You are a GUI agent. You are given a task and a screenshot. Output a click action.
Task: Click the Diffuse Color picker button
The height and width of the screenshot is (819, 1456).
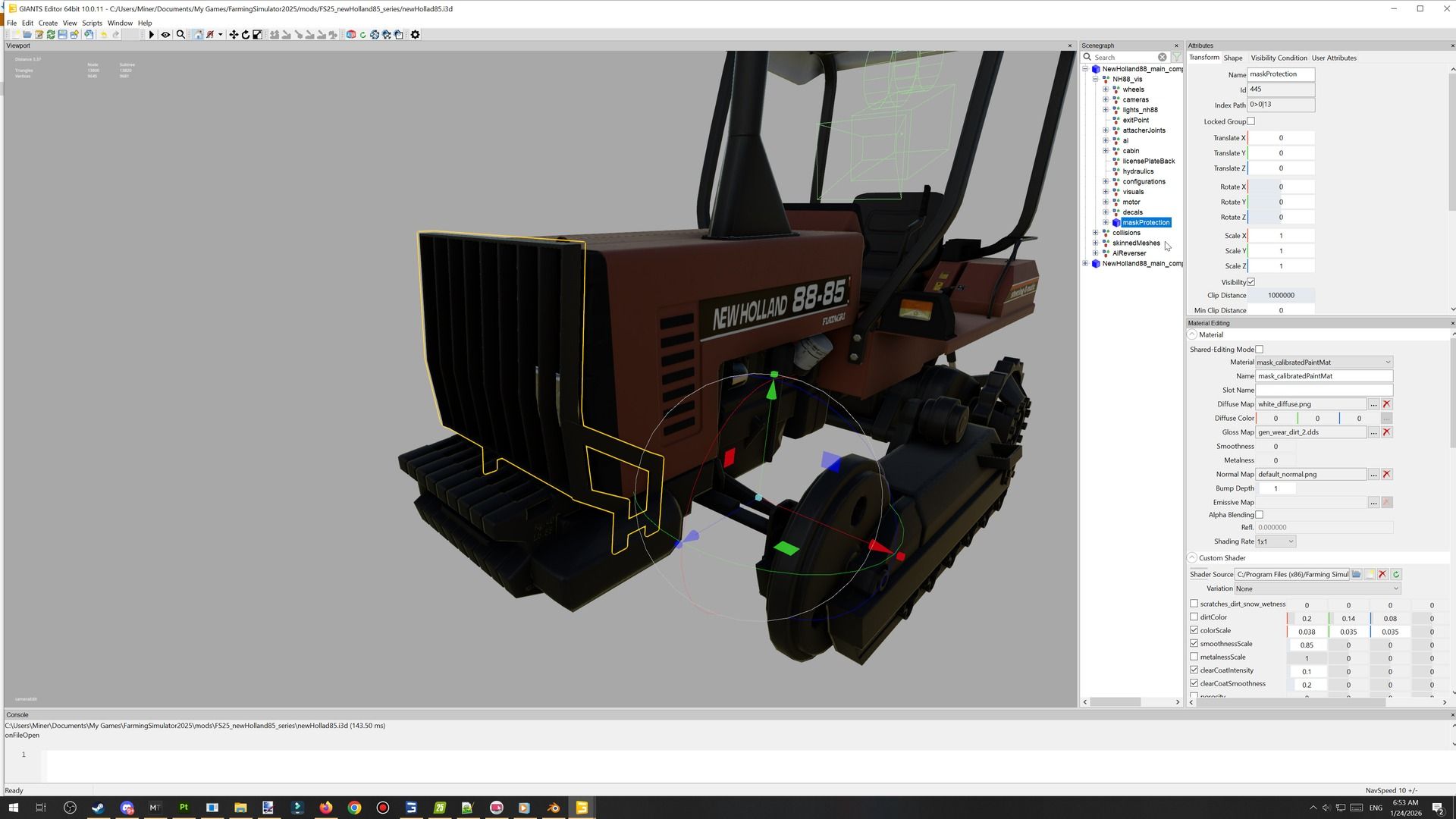click(x=1386, y=419)
